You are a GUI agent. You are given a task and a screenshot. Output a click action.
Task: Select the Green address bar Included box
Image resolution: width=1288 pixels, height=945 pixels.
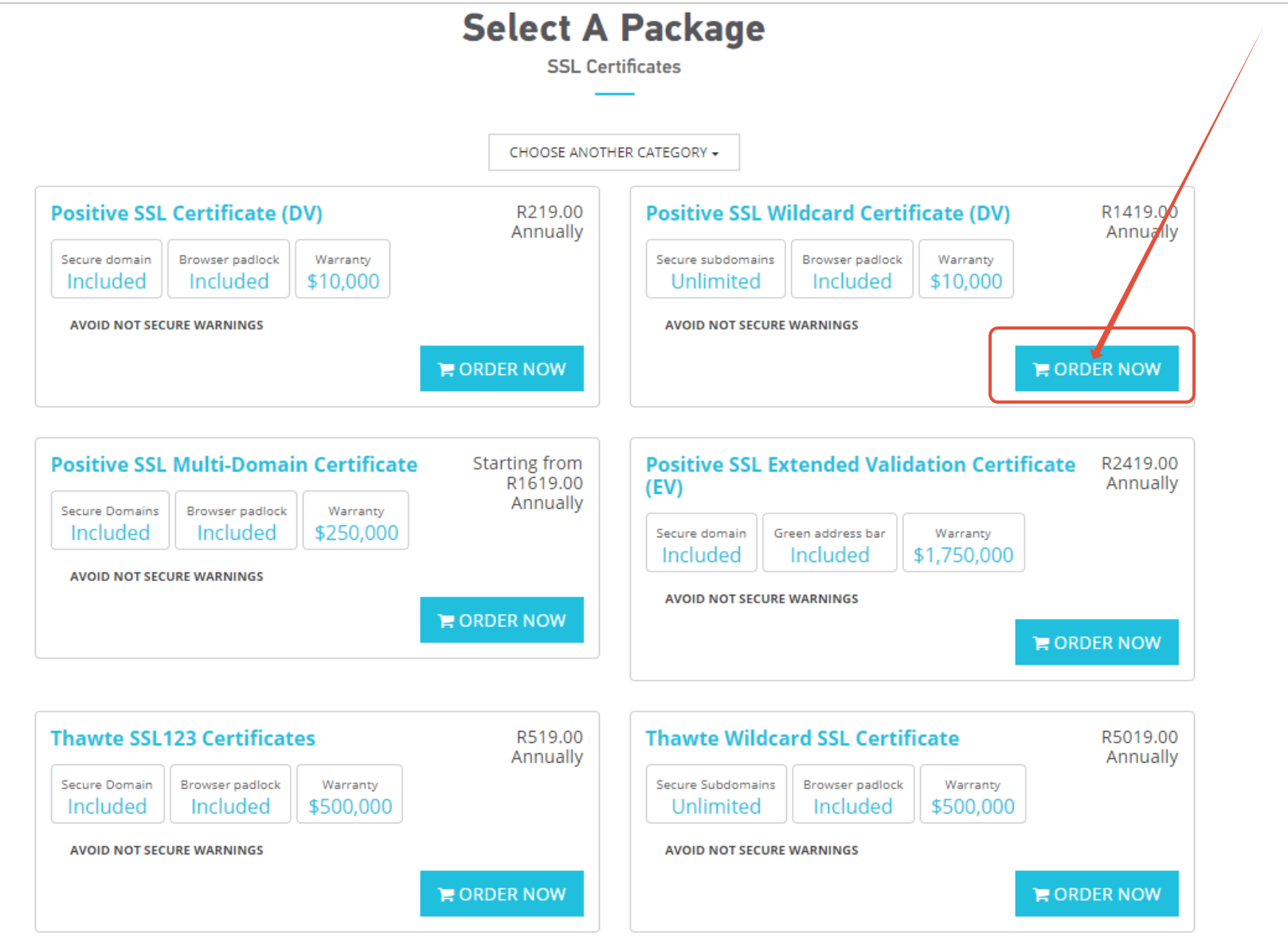(829, 543)
